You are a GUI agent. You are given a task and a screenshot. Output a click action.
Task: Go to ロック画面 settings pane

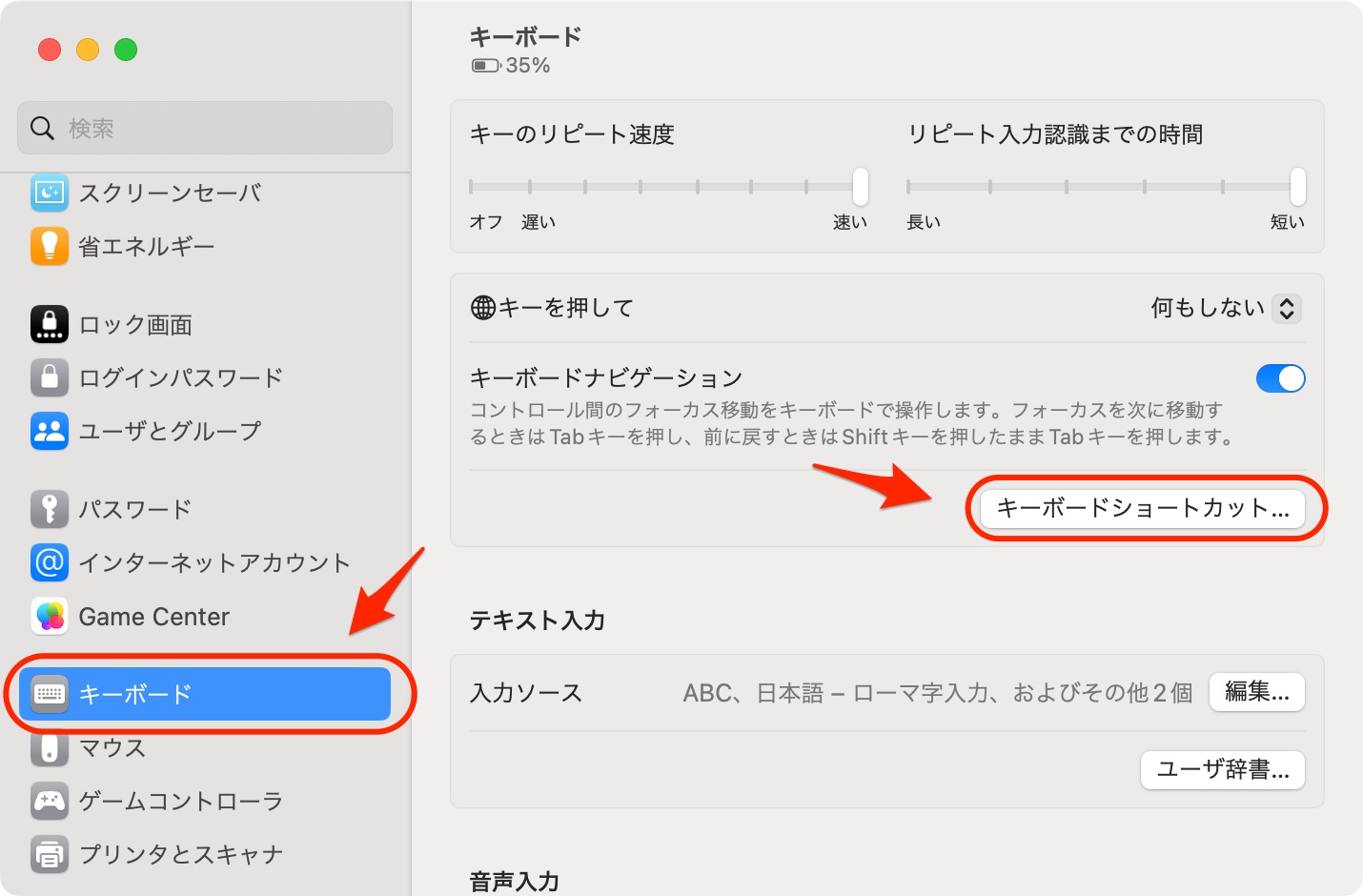click(205, 324)
